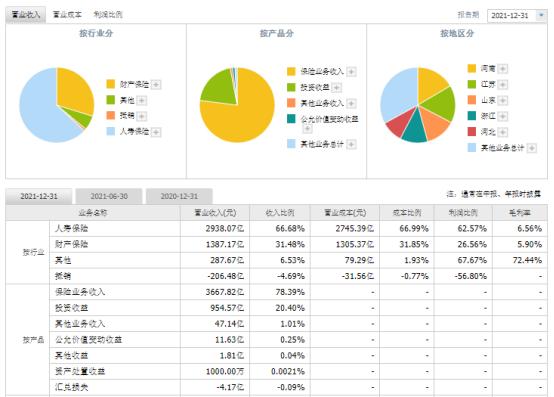
Task: Switch to the 营业成本 tab
Action: click(x=67, y=14)
